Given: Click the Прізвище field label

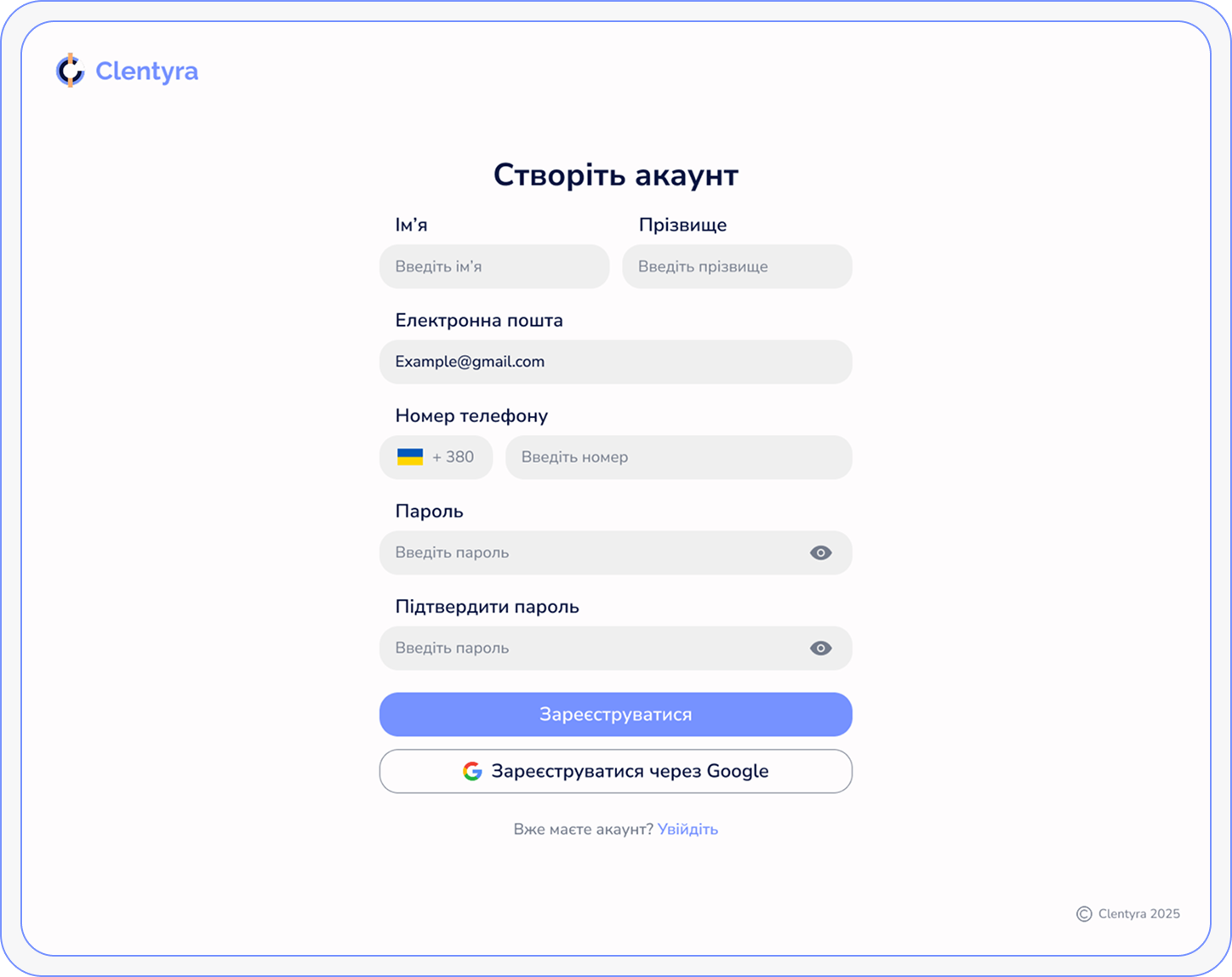Looking at the screenshot, I should click(x=682, y=225).
